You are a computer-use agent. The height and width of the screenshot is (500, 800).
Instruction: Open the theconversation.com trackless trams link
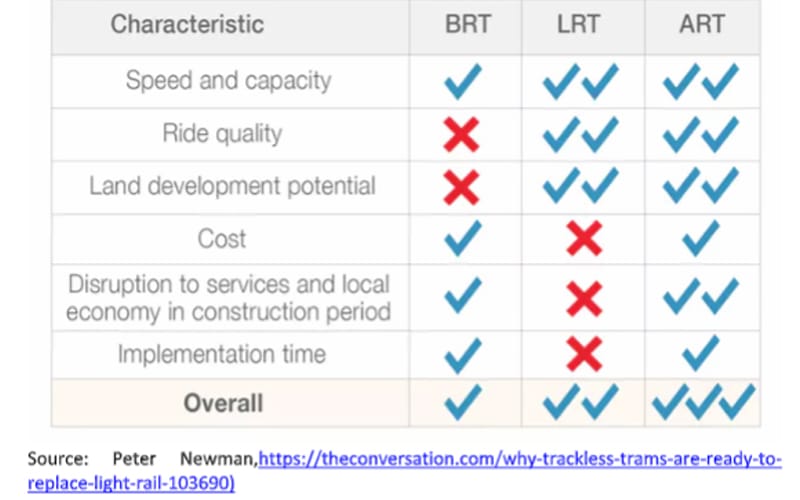(x=519, y=459)
